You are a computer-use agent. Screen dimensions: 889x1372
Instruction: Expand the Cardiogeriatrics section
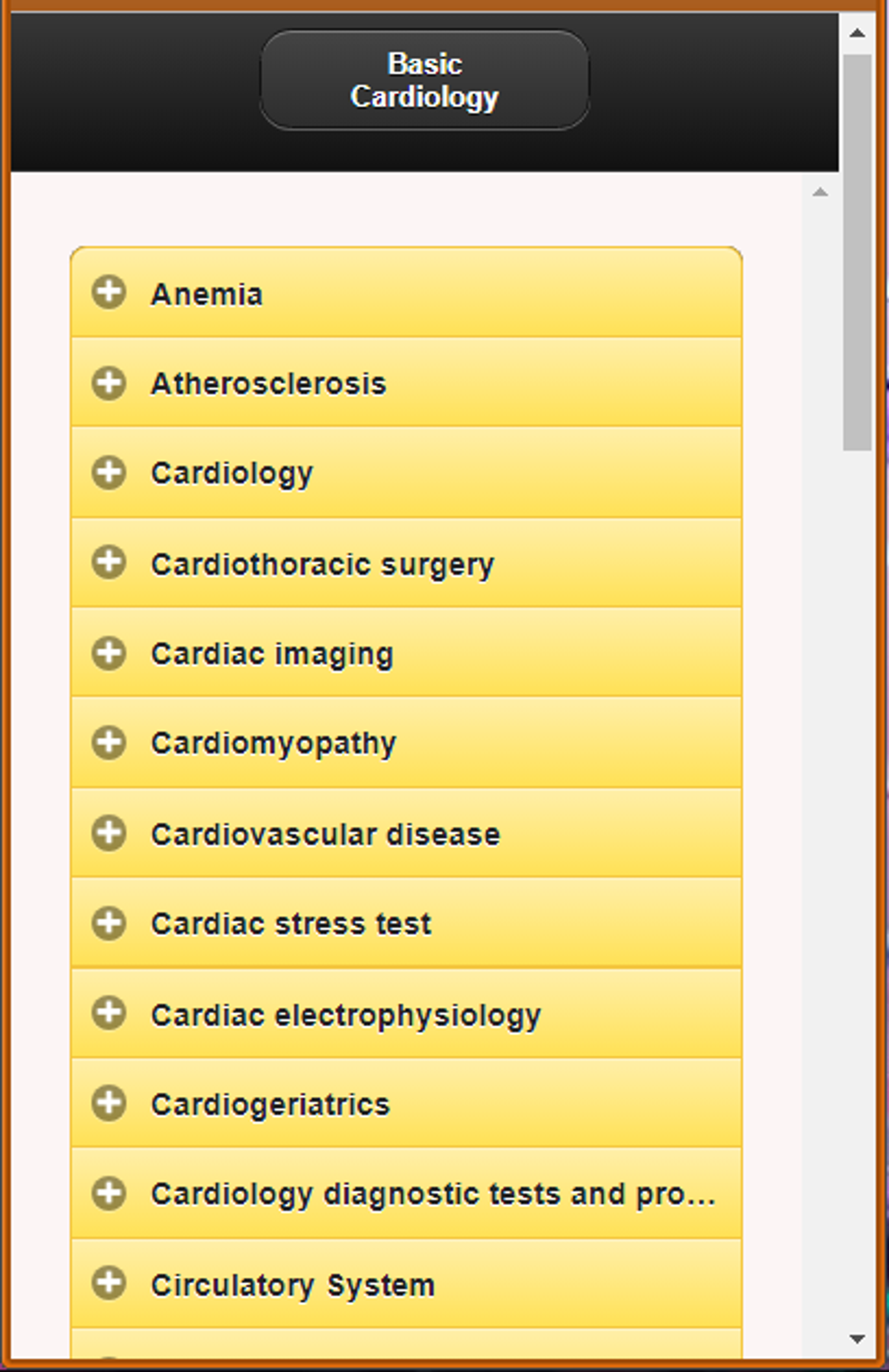406,1103
